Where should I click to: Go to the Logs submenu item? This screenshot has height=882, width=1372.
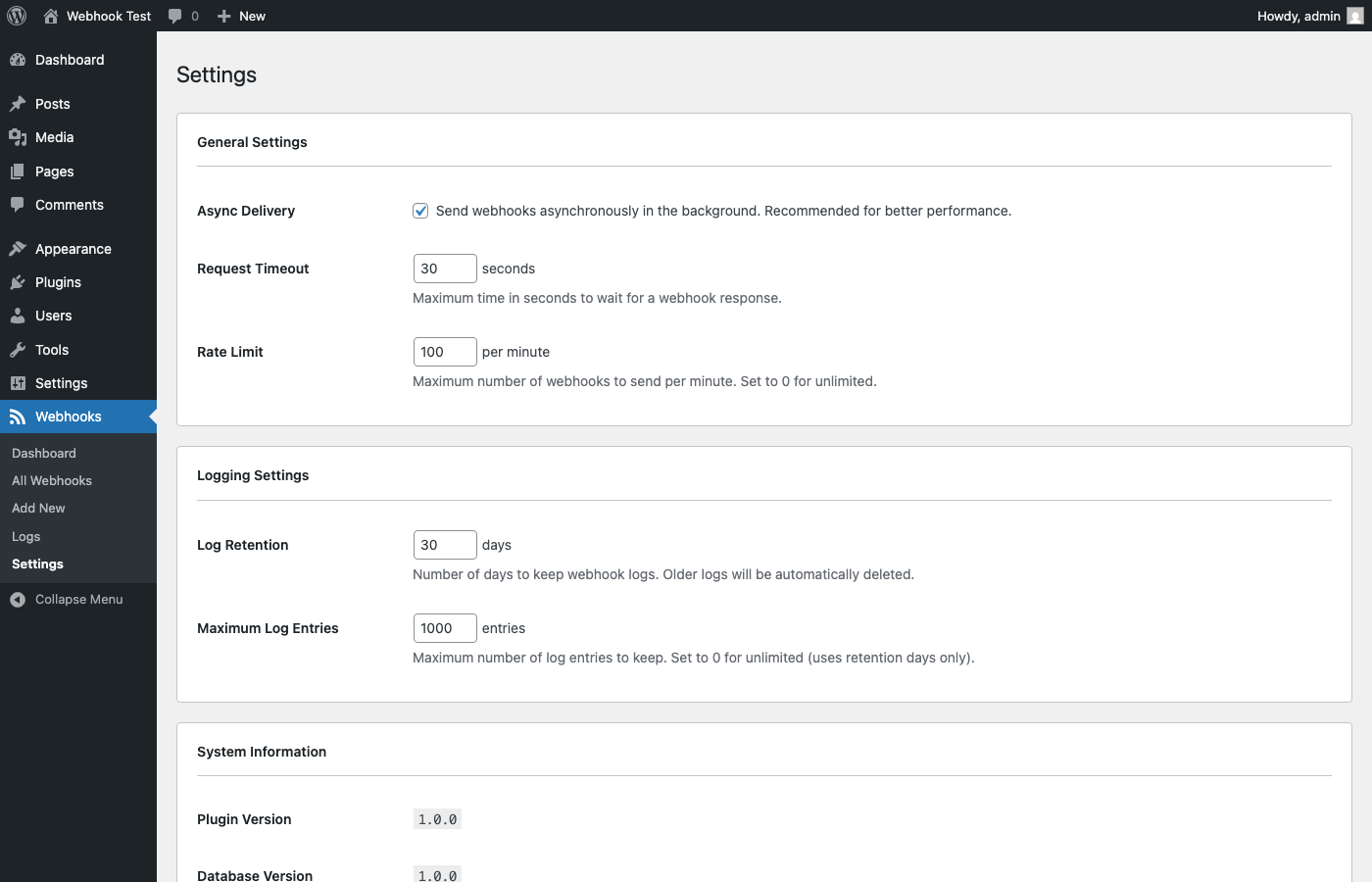25,536
